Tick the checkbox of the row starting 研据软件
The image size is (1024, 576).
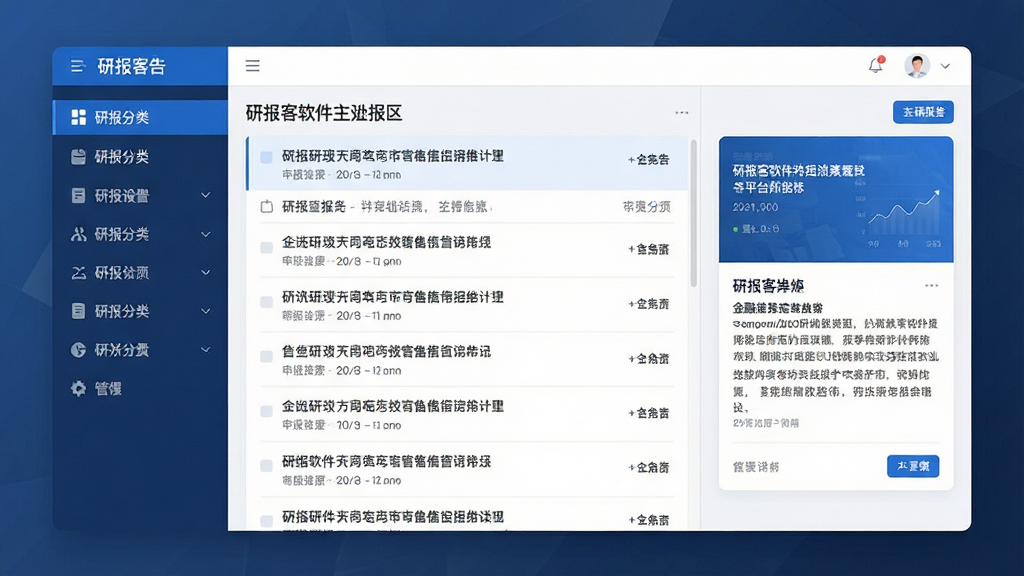point(266,466)
